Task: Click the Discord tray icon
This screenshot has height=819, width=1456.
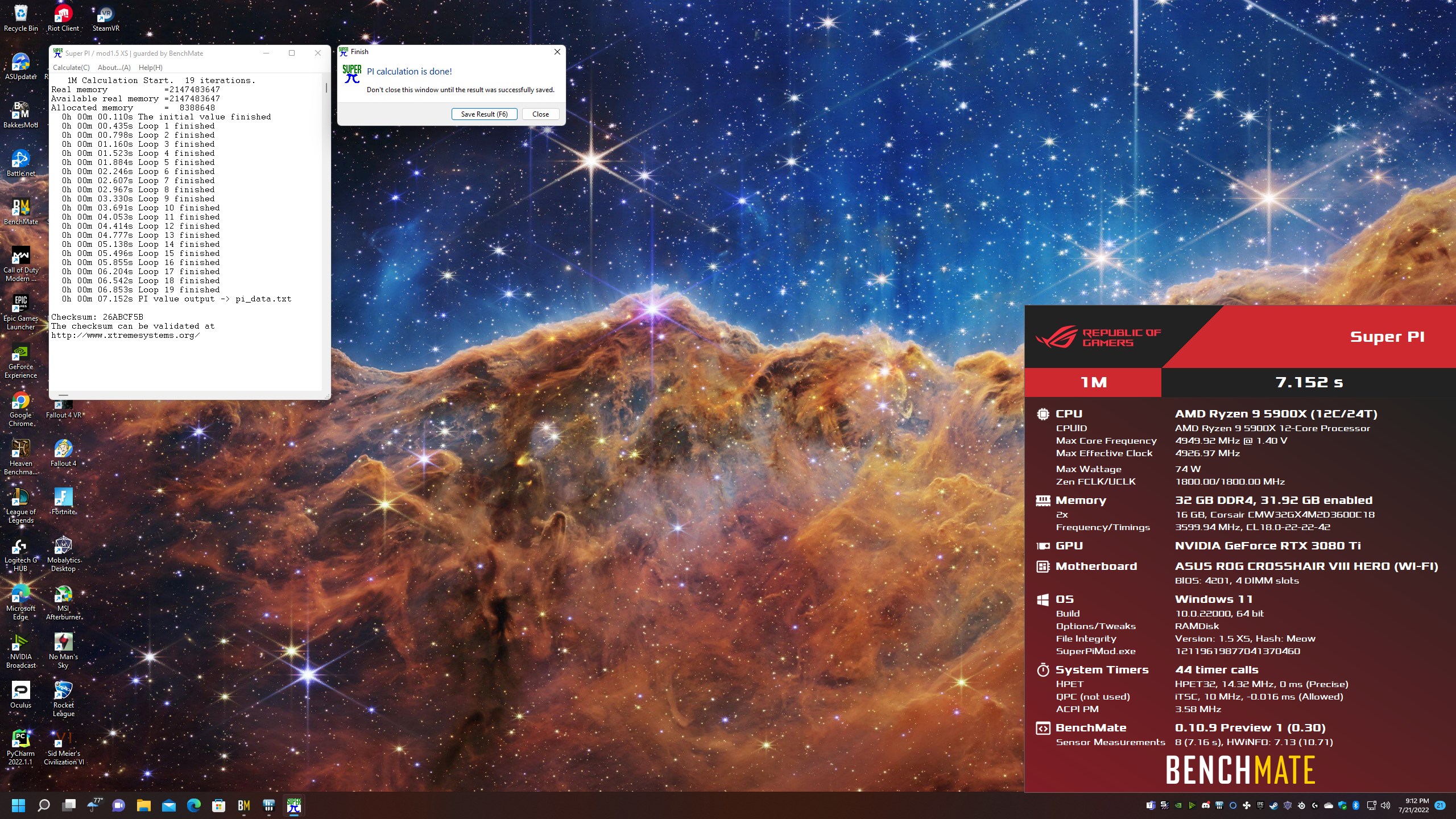Action: pos(1205,805)
